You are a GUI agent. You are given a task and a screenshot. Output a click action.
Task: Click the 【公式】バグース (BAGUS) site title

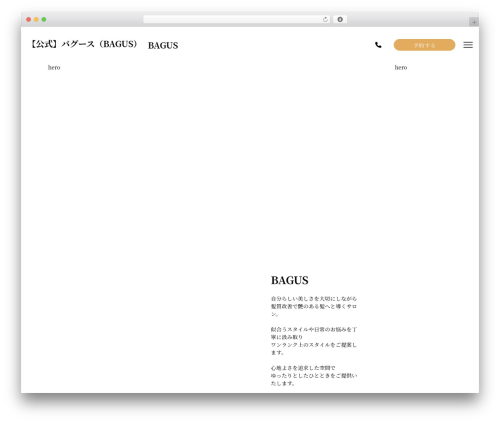(x=84, y=44)
